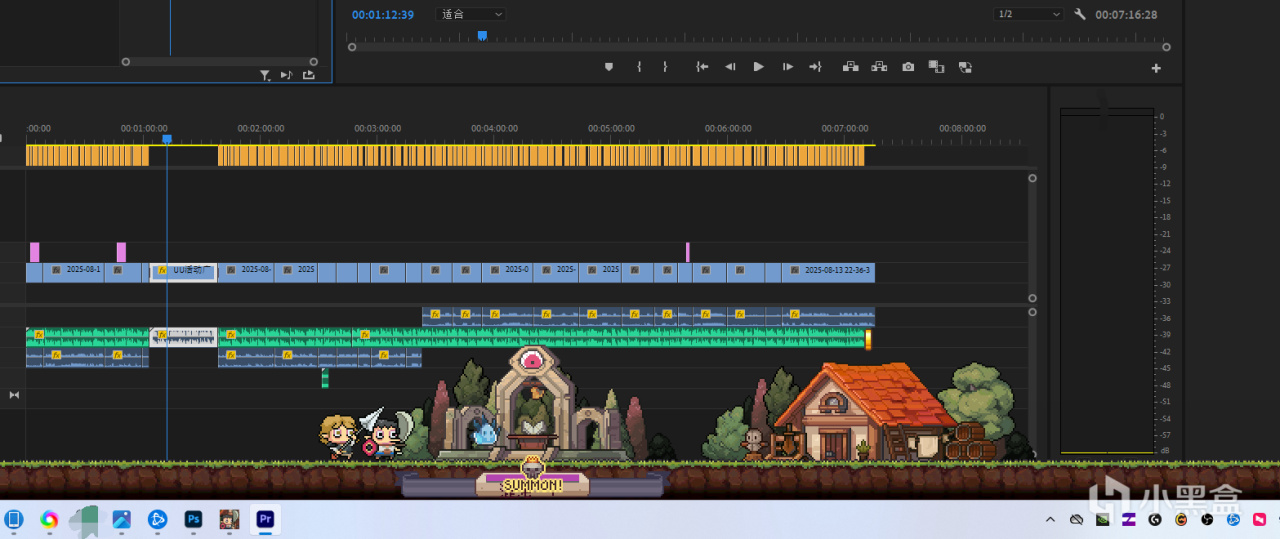Image resolution: width=1280 pixels, height=539 pixels.
Task: Click the Mark Out bracket button
Action: (x=665, y=67)
